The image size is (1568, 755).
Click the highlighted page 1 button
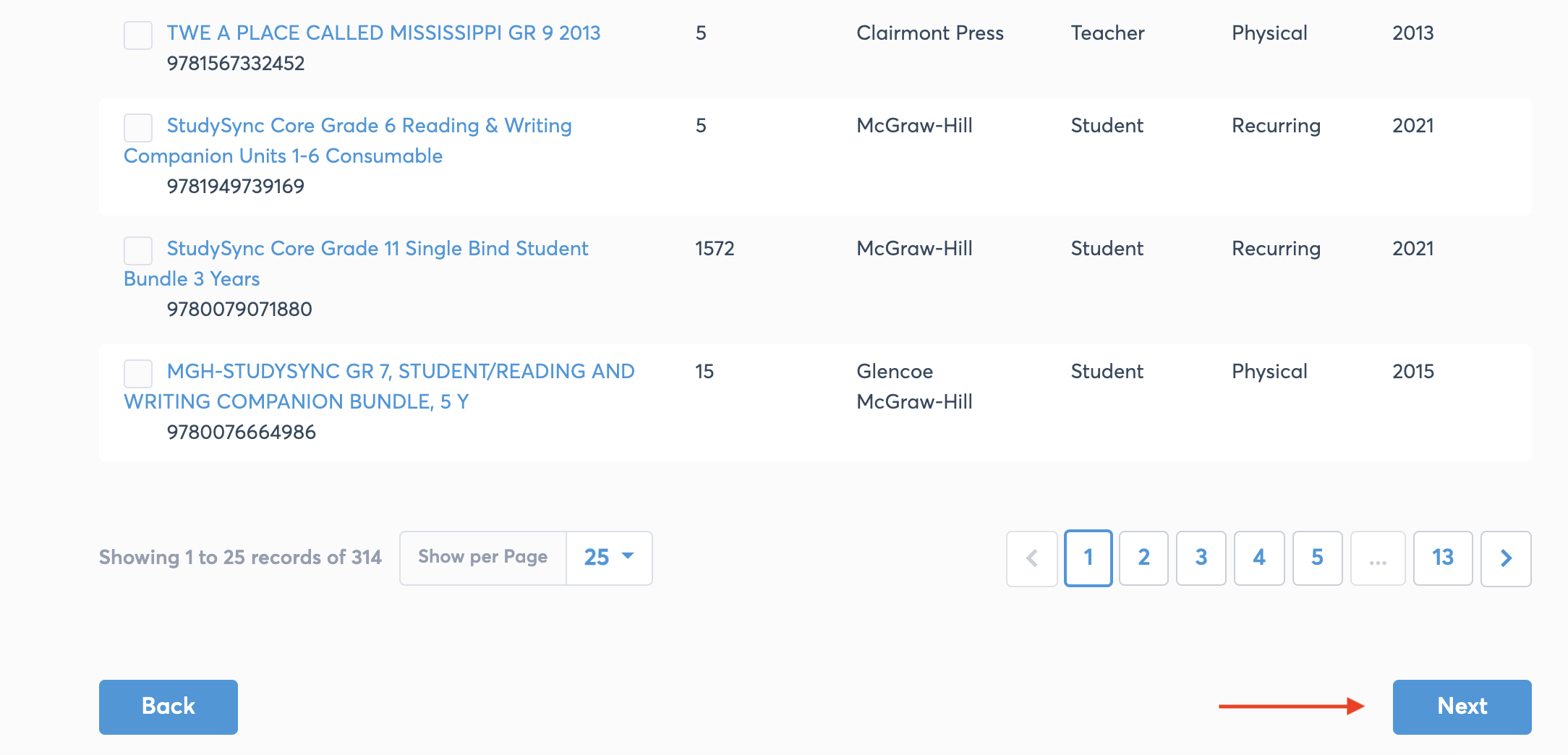(x=1088, y=558)
